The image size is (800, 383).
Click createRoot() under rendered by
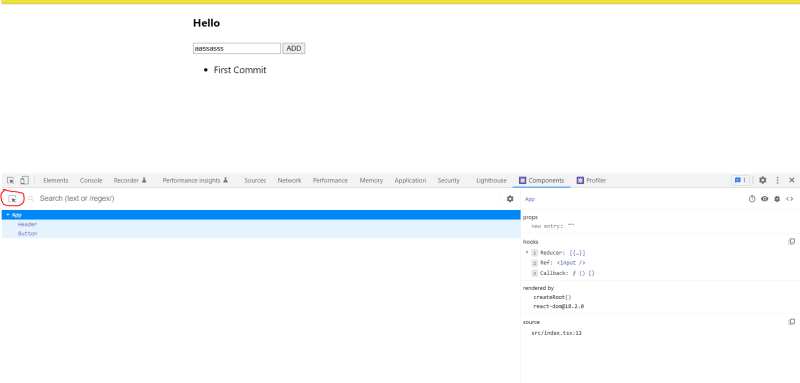(553, 297)
